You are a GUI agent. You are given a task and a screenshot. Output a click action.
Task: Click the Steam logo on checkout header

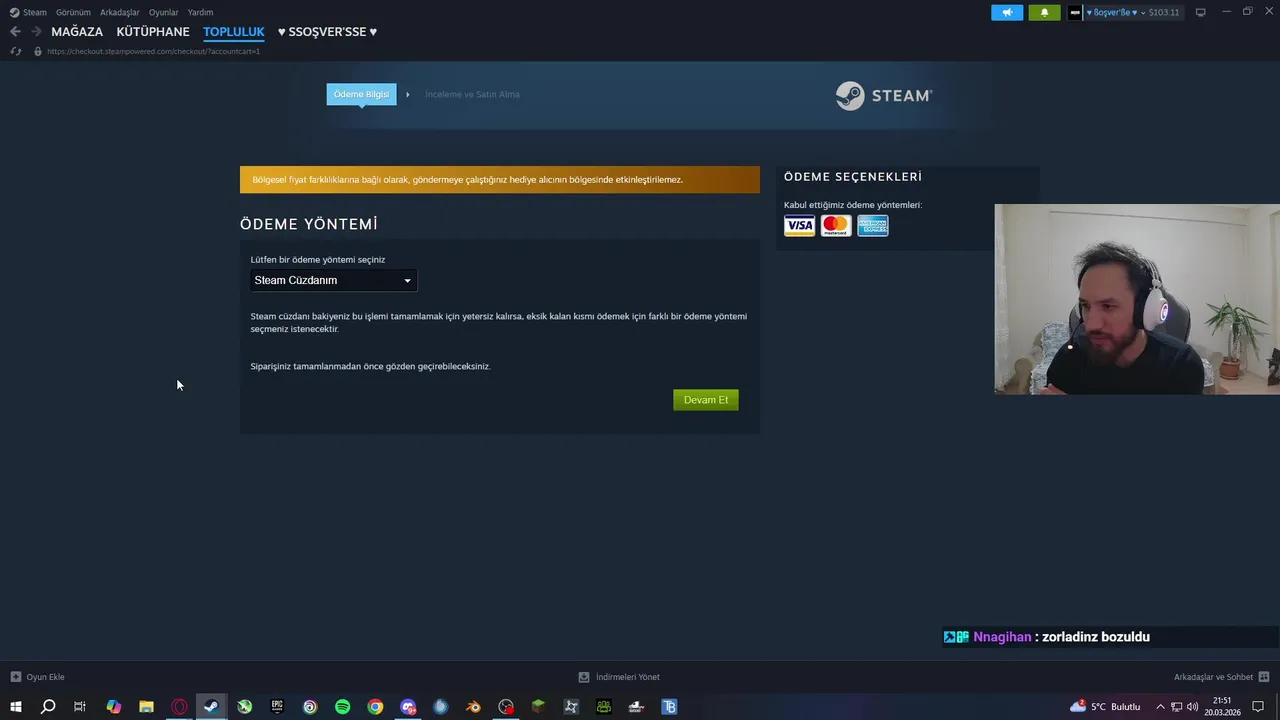884,96
